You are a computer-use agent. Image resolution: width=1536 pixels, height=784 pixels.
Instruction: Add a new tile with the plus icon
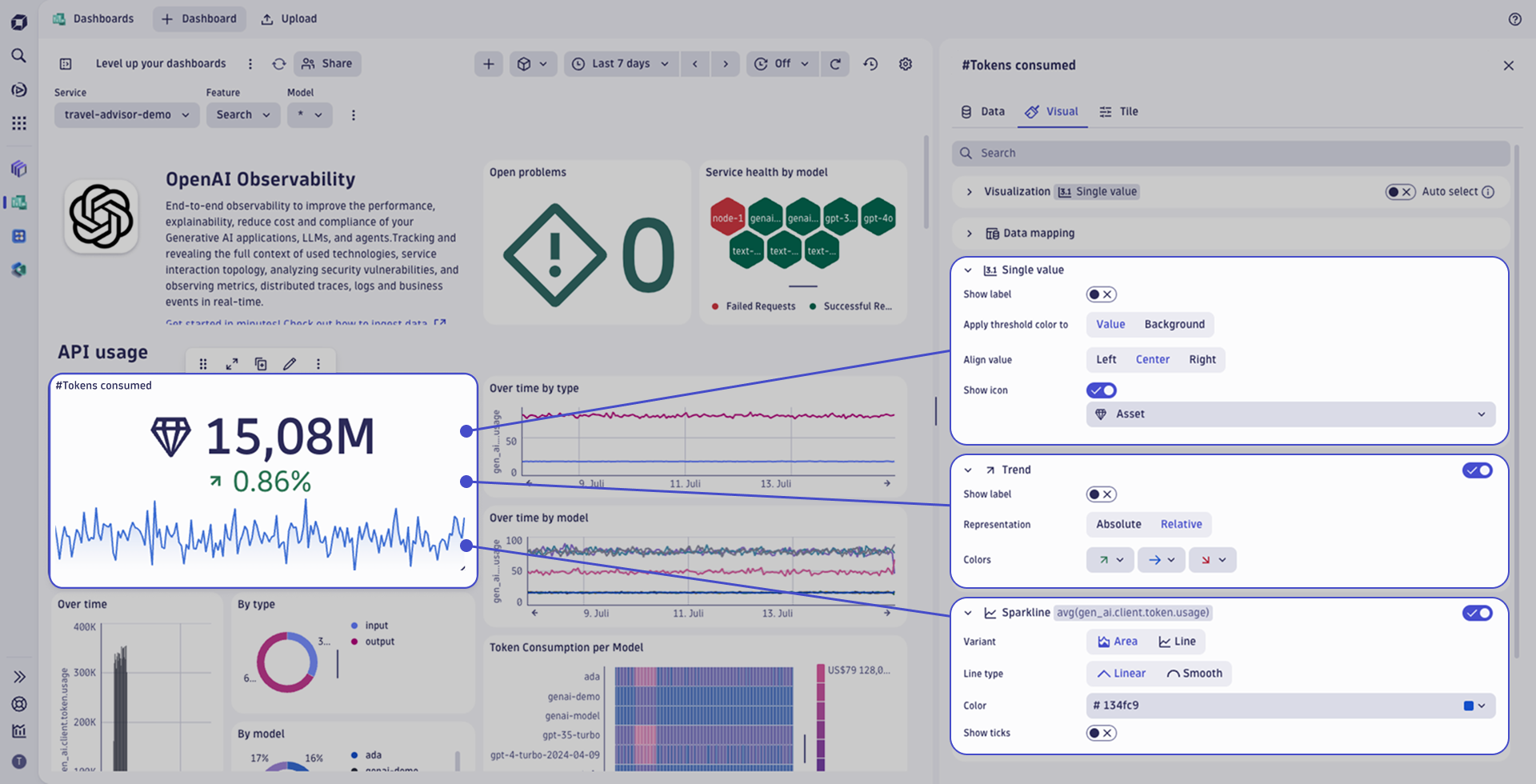tap(488, 63)
